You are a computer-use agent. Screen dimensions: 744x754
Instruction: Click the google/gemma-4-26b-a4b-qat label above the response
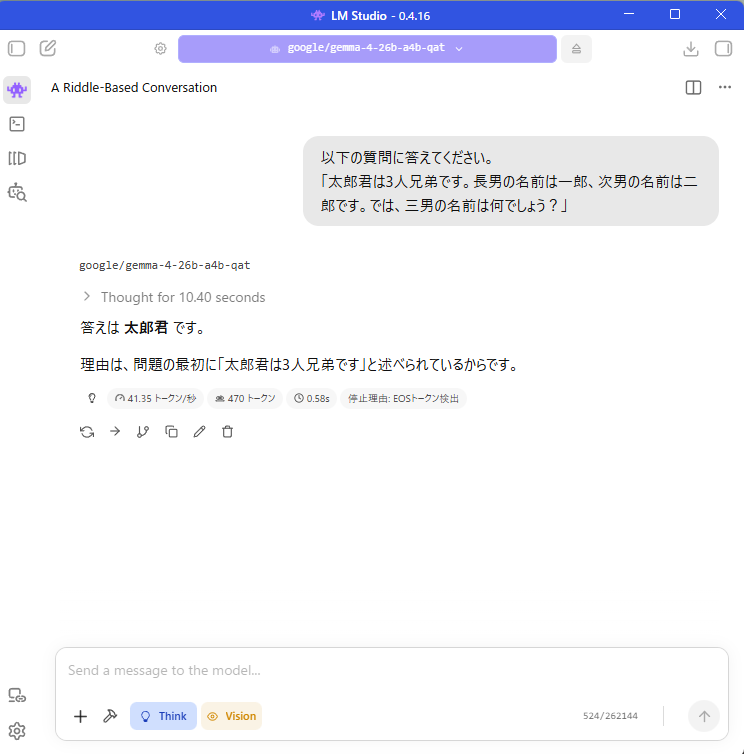coord(164,265)
